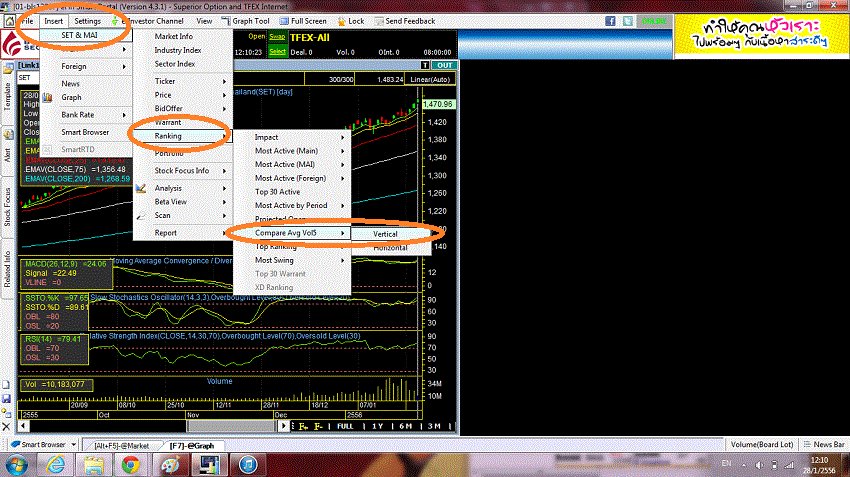This screenshot has height=477, width=850.
Task: Expand the Price submenu
Action: (183, 95)
